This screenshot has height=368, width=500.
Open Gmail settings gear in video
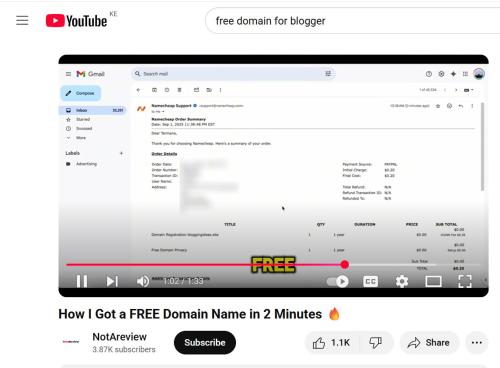pyautogui.click(x=441, y=74)
